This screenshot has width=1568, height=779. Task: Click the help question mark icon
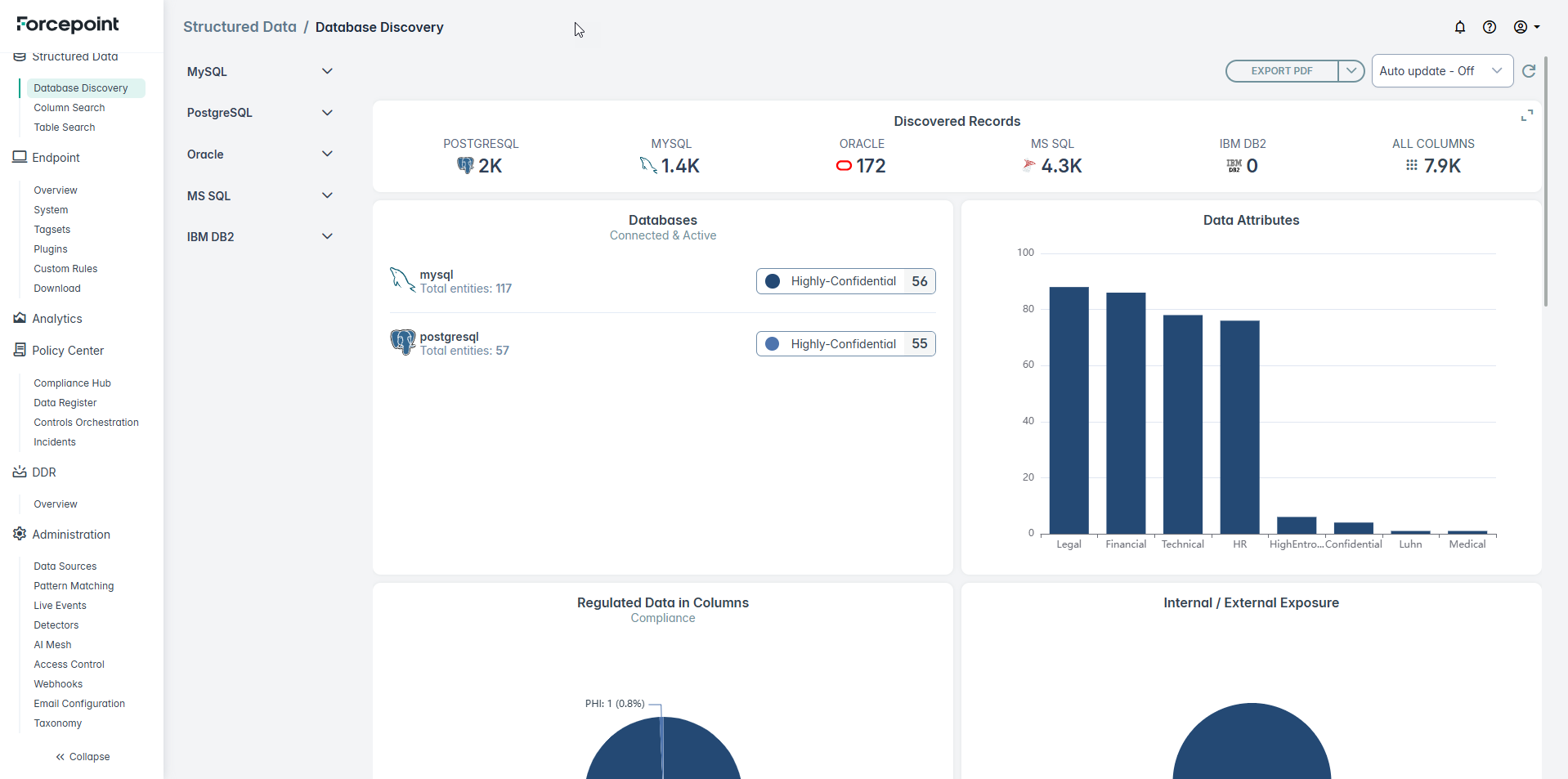(1490, 27)
